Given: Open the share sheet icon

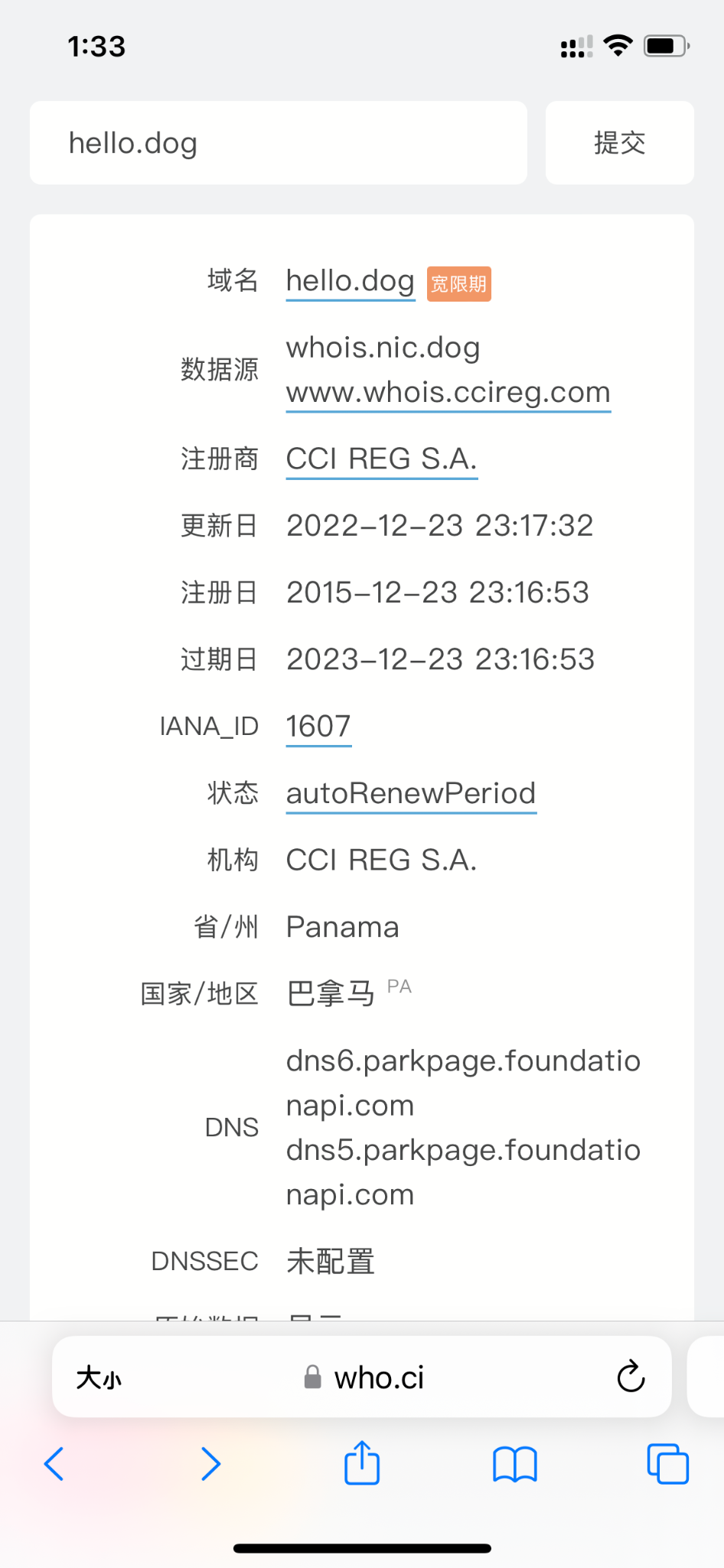Looking at the screenshot, I should click(x=362, y=1463).
